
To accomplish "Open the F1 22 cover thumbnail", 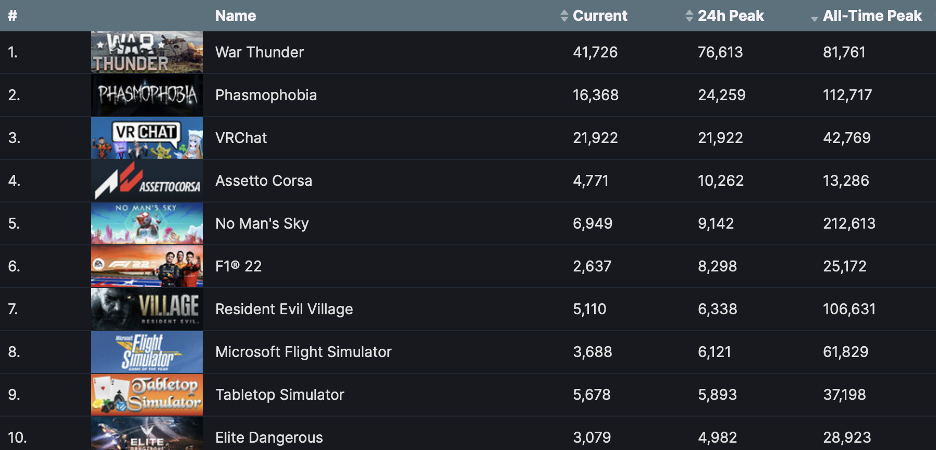I will tap(147, 266).
